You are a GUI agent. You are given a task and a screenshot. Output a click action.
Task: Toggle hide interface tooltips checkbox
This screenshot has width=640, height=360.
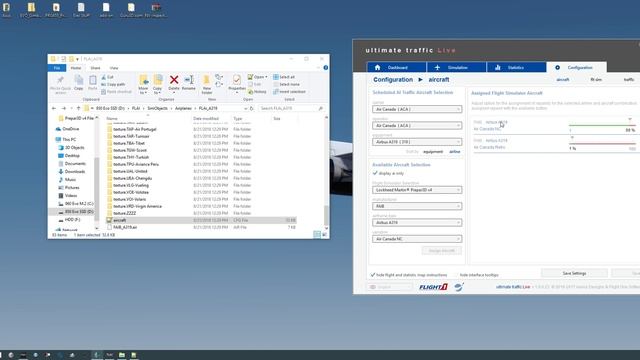point(457,275)
